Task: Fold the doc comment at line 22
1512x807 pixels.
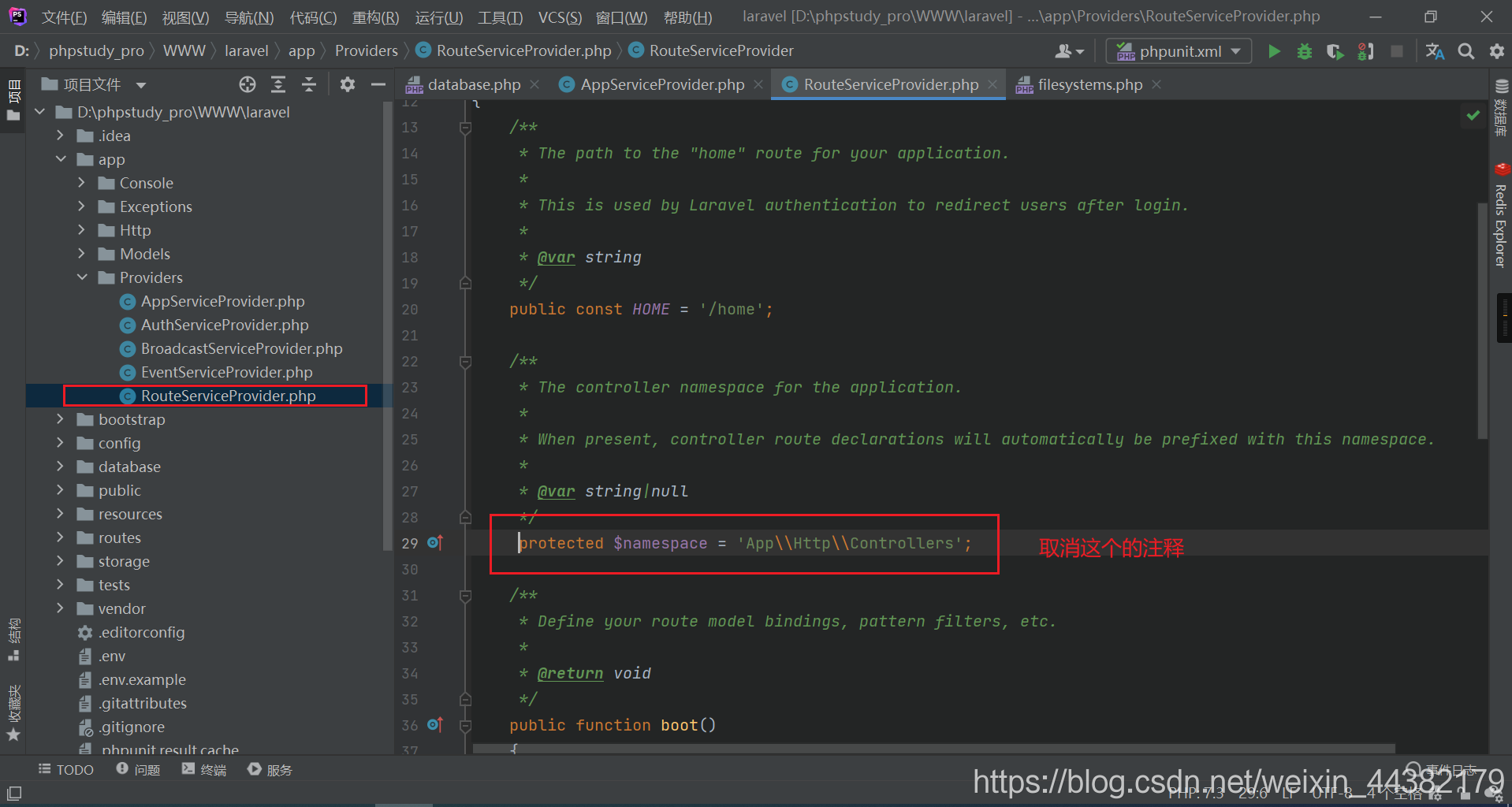Action: (465, 362)
